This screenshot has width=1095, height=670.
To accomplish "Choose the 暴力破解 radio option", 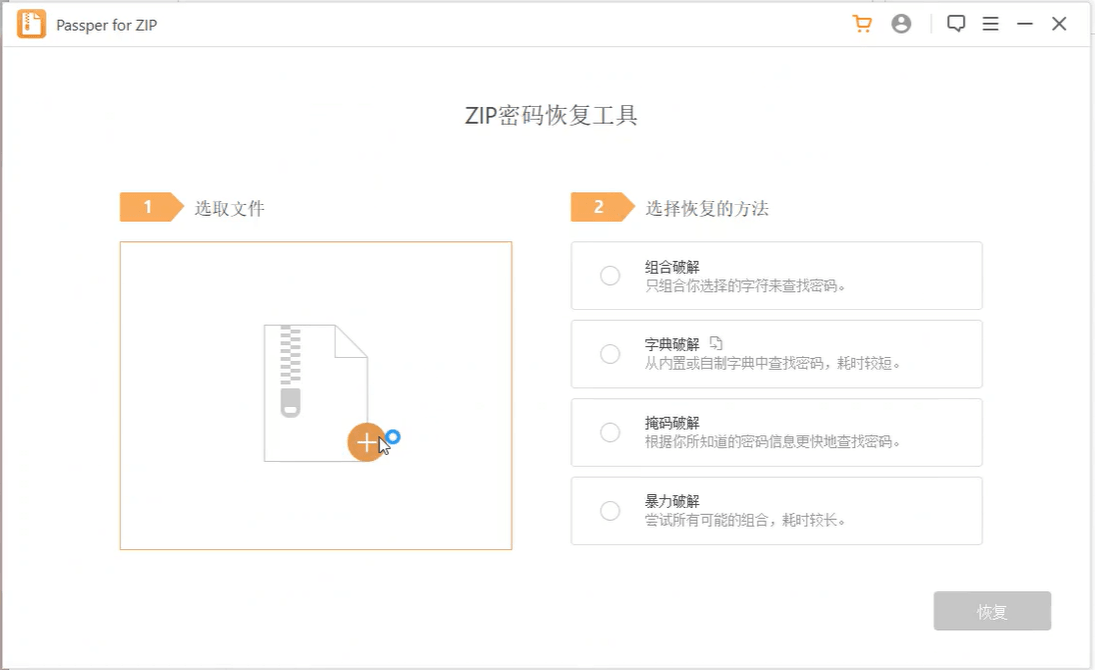I will (610, 511).
